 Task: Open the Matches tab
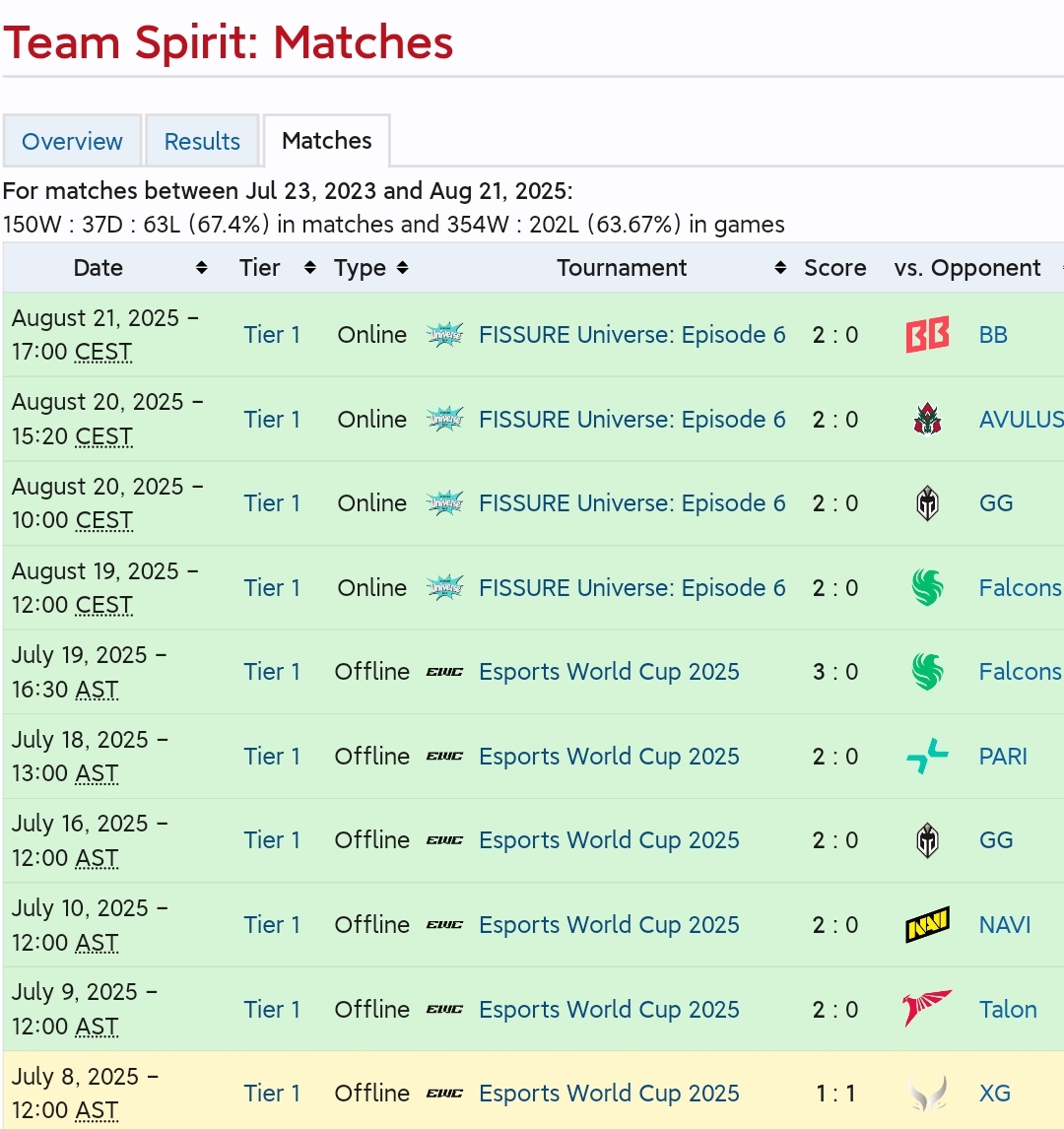327,141
